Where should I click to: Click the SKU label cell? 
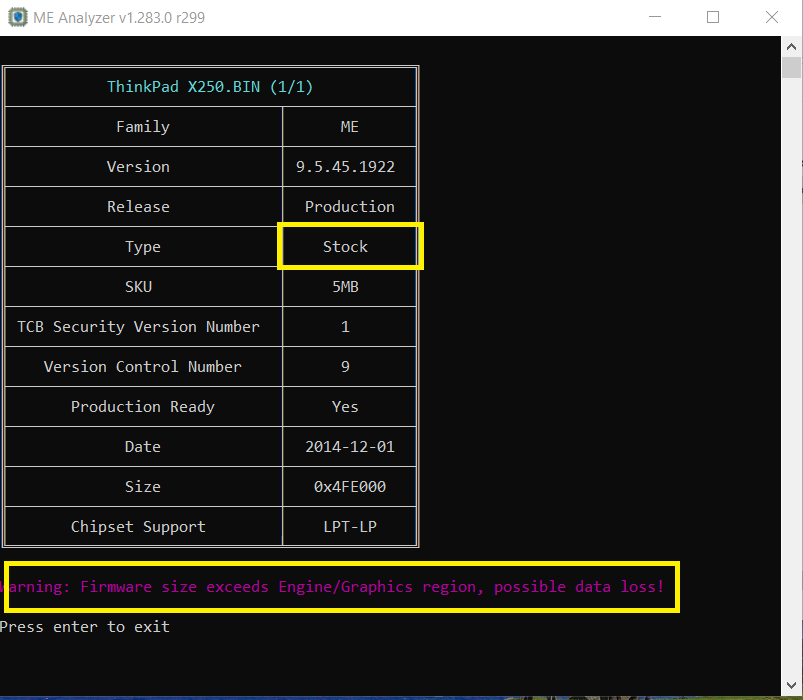point(143,286)
